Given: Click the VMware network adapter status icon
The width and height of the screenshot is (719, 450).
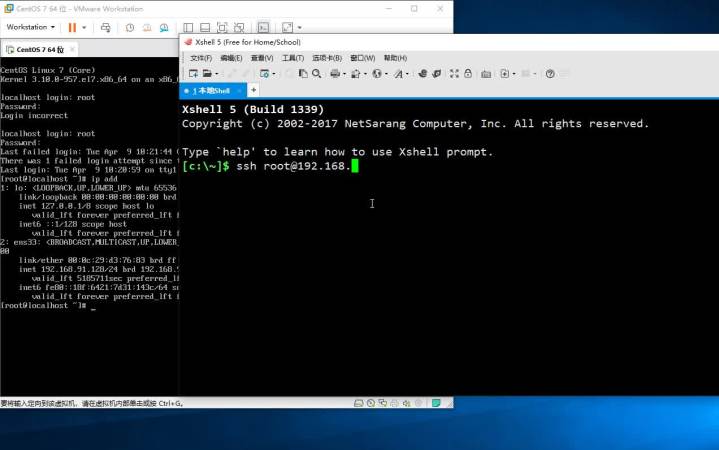Looking at the screenshot, I should (382, 403).
